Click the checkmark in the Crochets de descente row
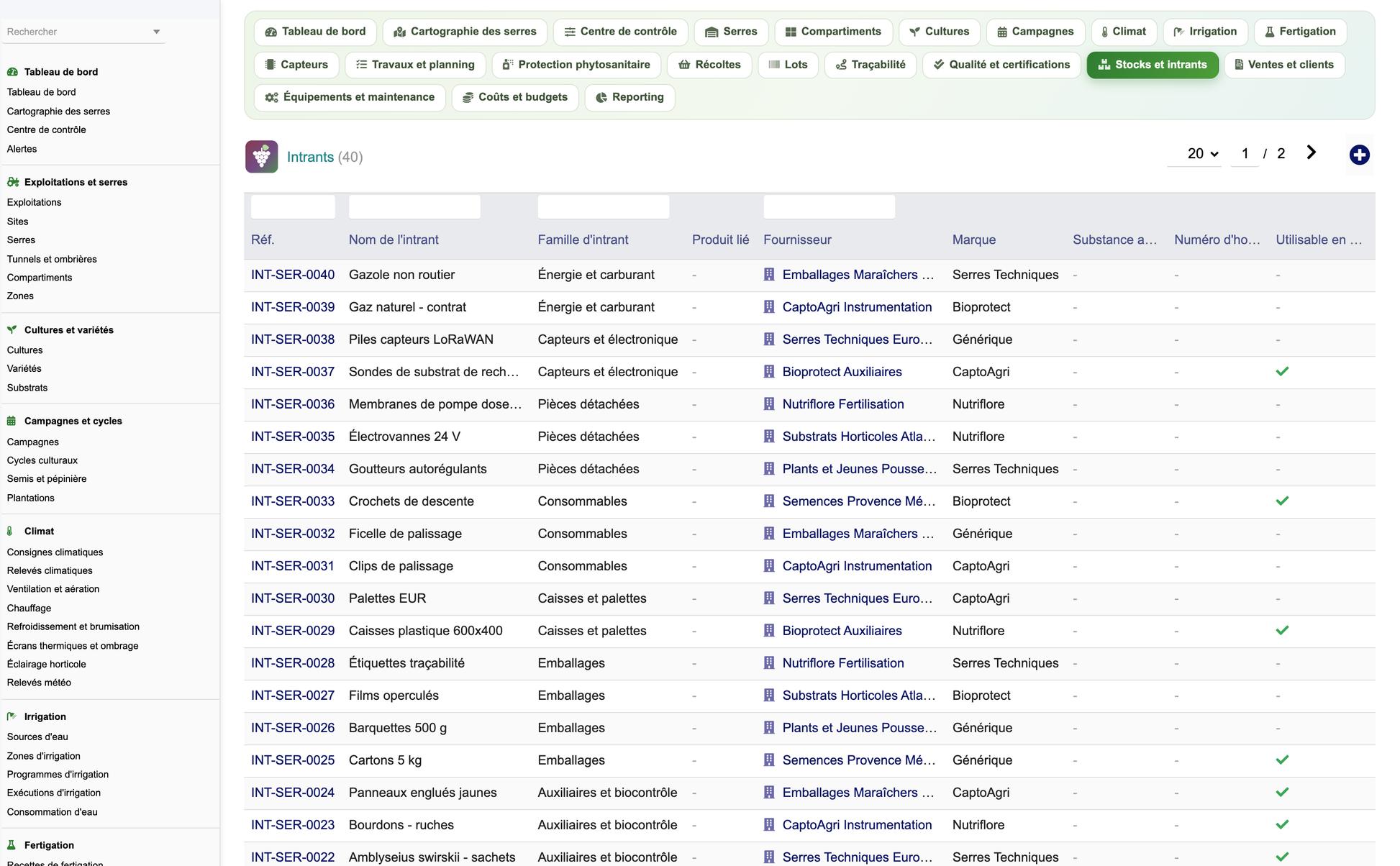Screen dimensions: 1400x866 (1282, 501)
